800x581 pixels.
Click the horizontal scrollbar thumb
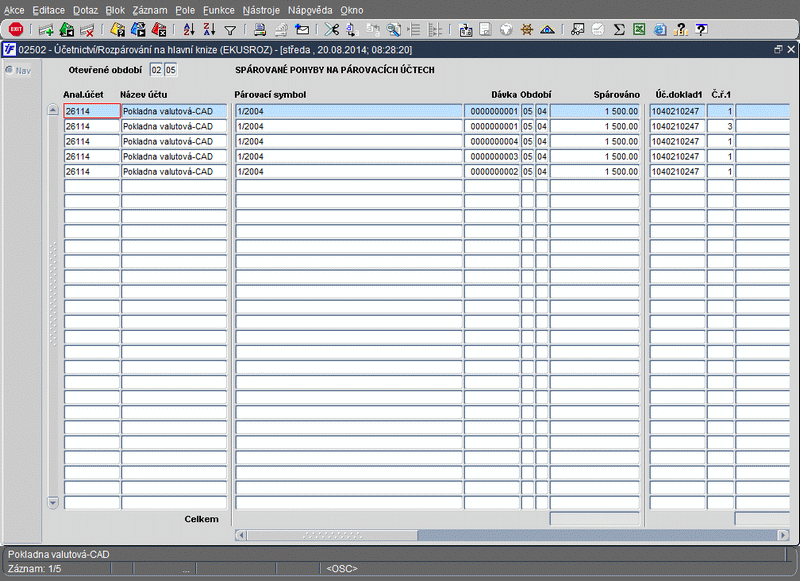click(x=332, y=535)
